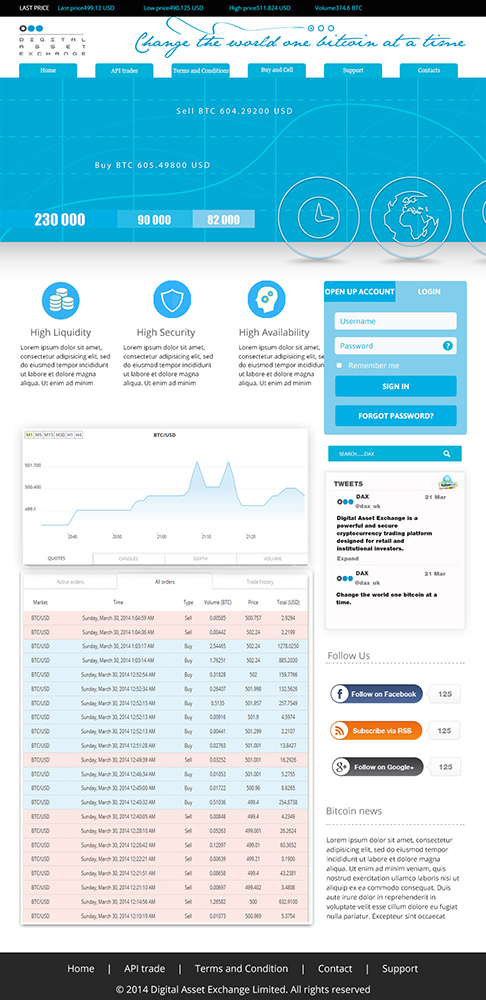Click the Facebook follower count 125
Viewport: 486px width, 1000px height.
(445, 694)
